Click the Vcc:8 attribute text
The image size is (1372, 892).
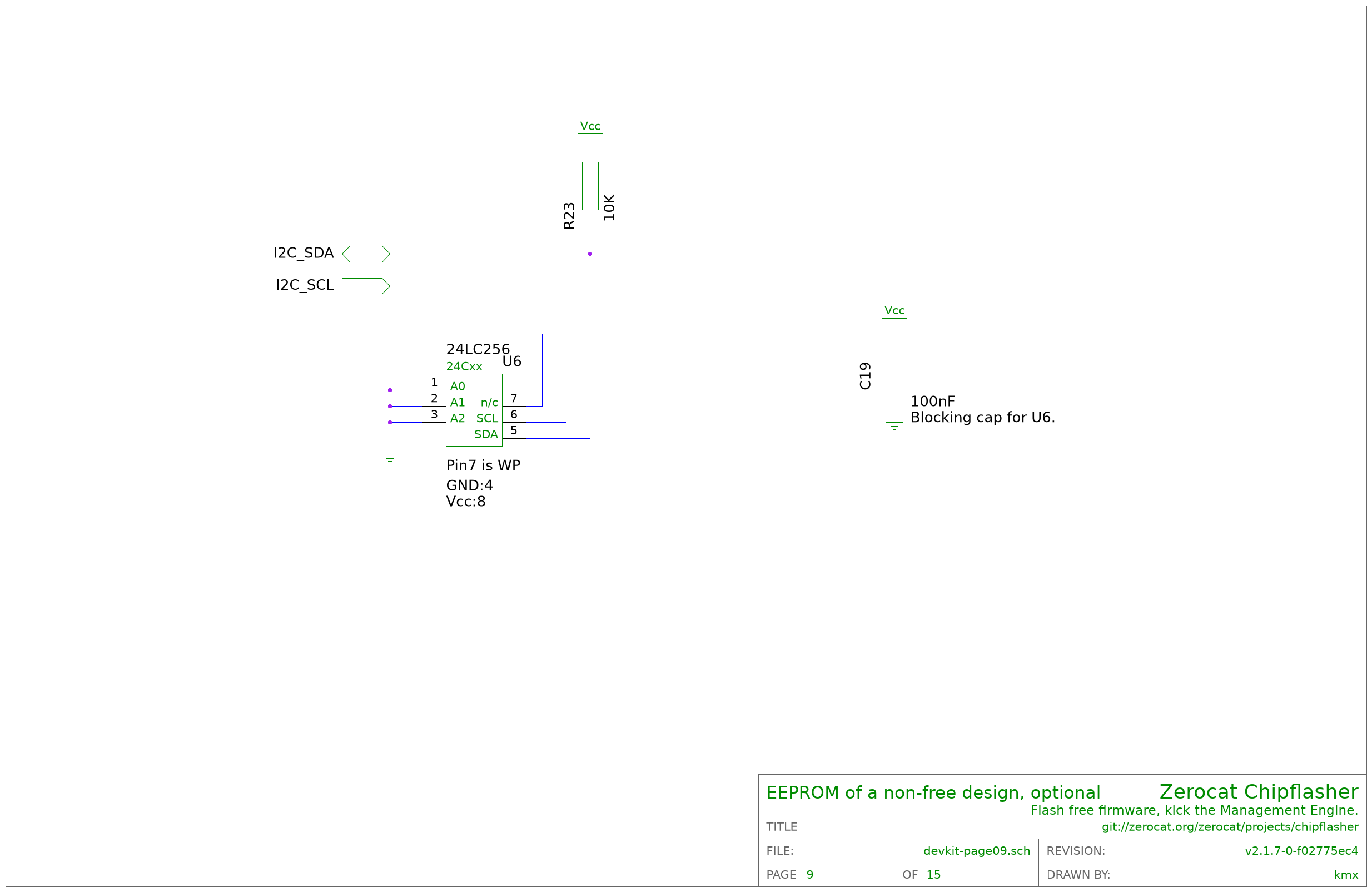click(x=466, y=502)
